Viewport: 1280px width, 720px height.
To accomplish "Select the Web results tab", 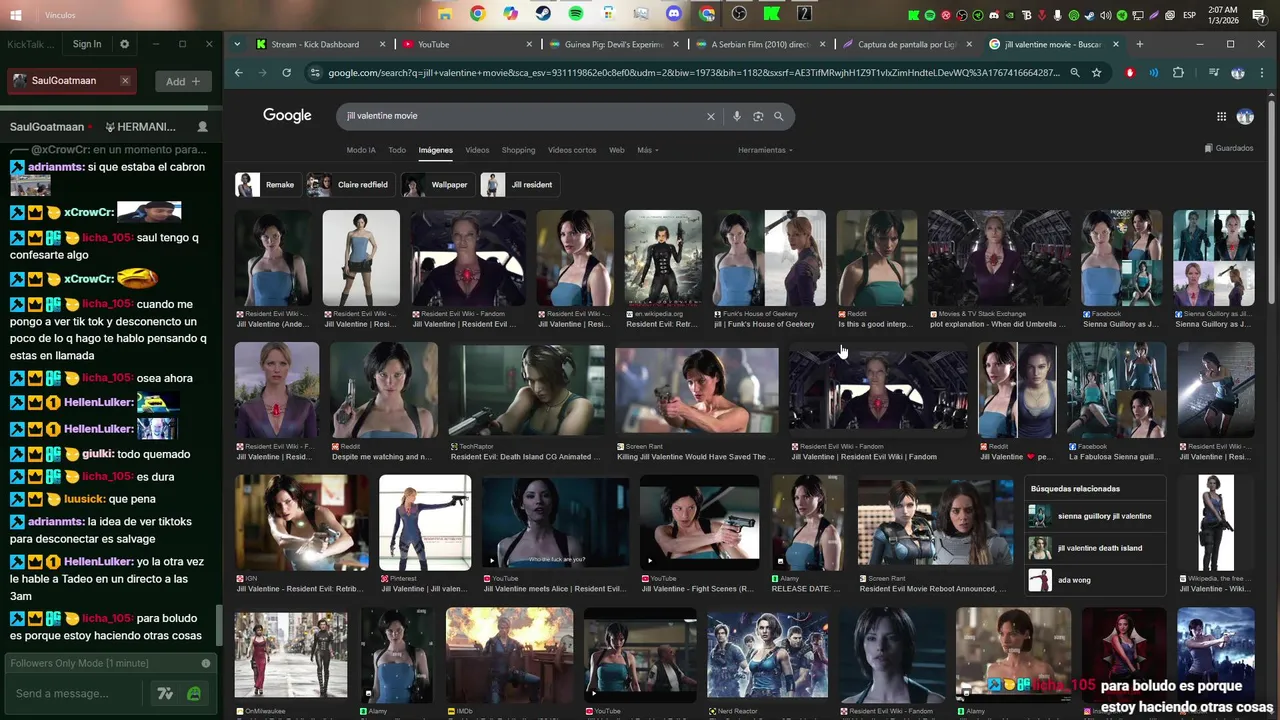I will coord(617,150).
